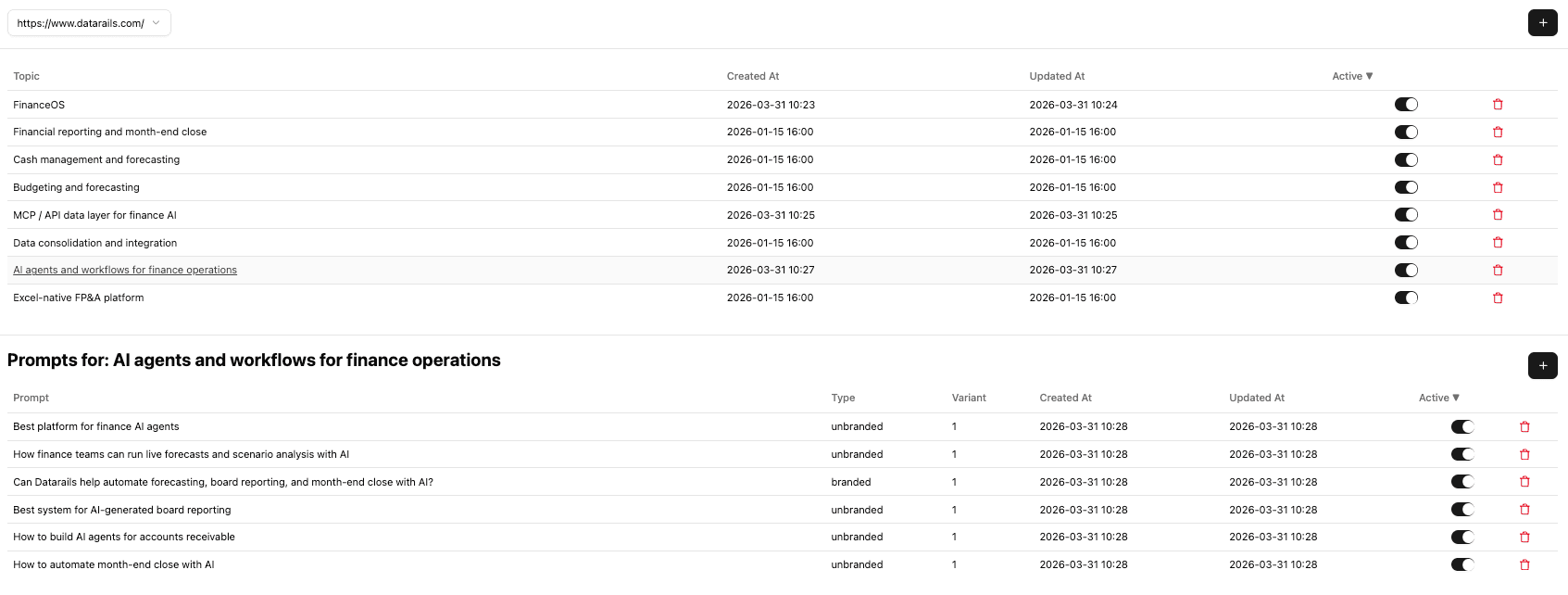The height and width of the screenshot is (595, 1568).
Task: Click the prompts Type column header
Action: [x=843, y=398]
